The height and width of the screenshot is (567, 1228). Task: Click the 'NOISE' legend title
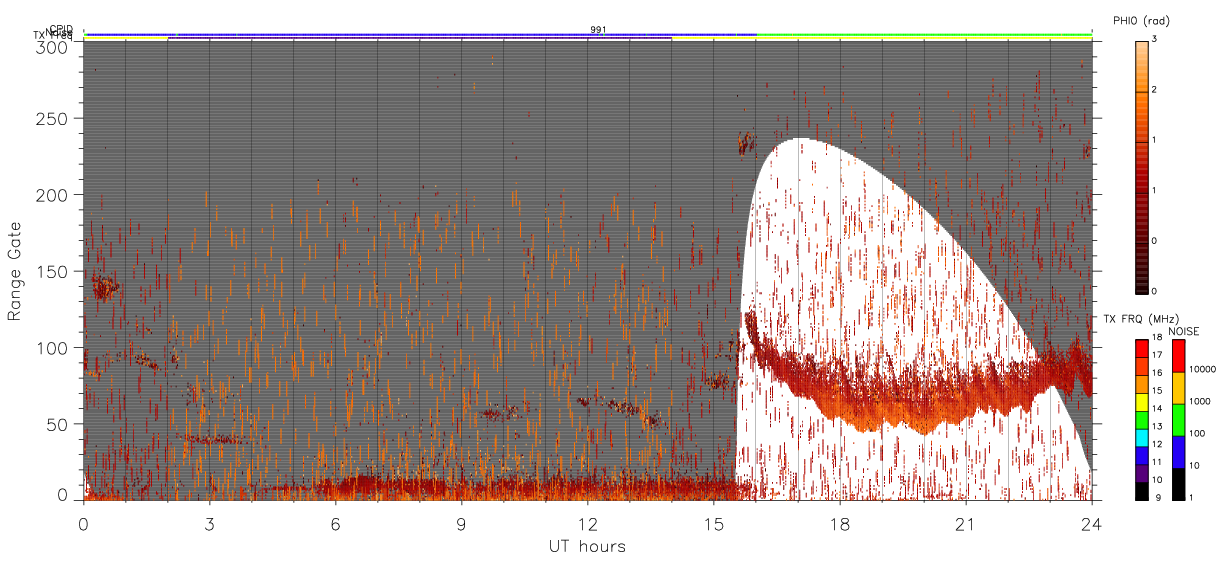tap(1183, 331)
